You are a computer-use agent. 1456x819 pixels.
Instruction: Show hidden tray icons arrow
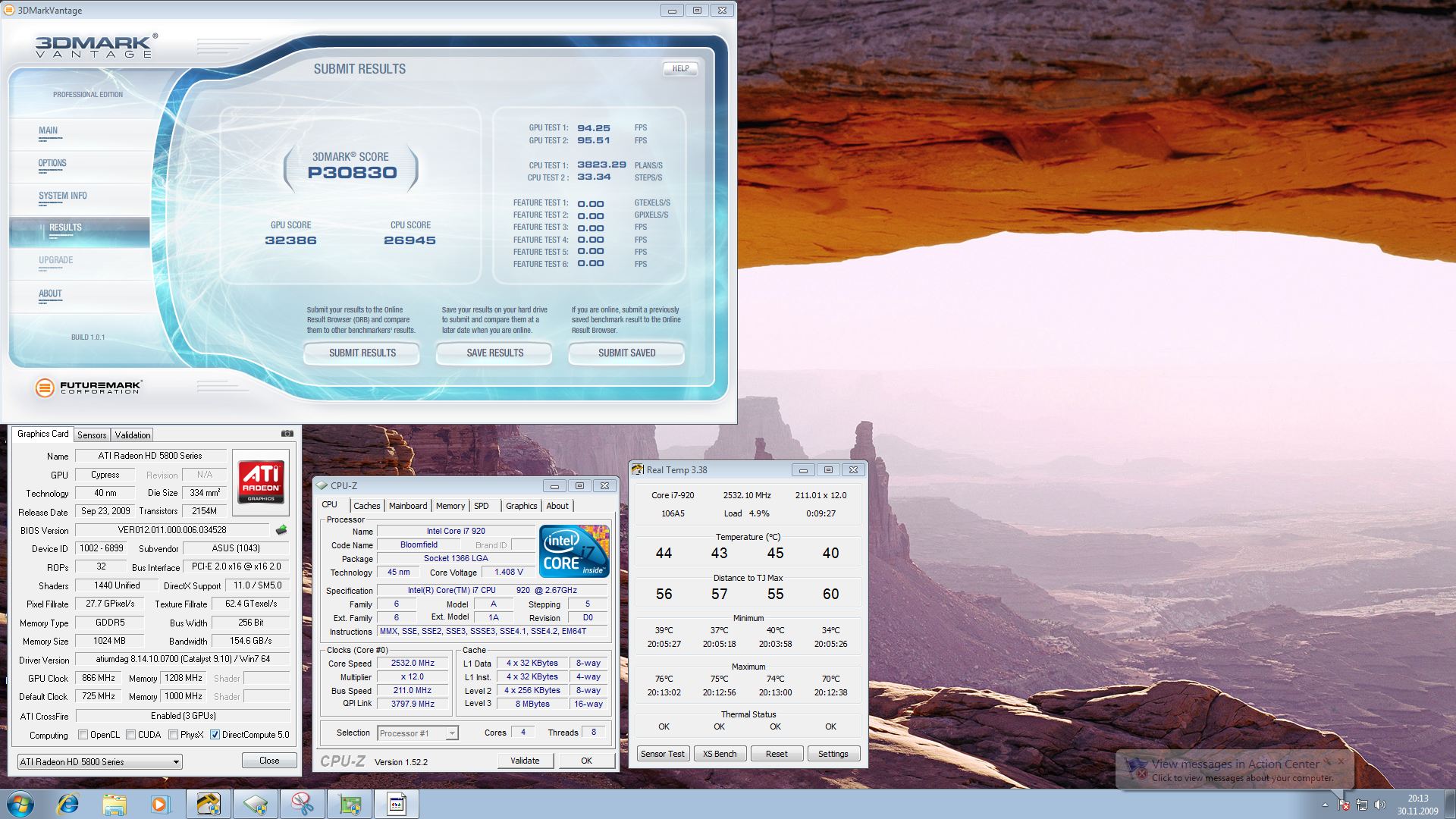1325,805
